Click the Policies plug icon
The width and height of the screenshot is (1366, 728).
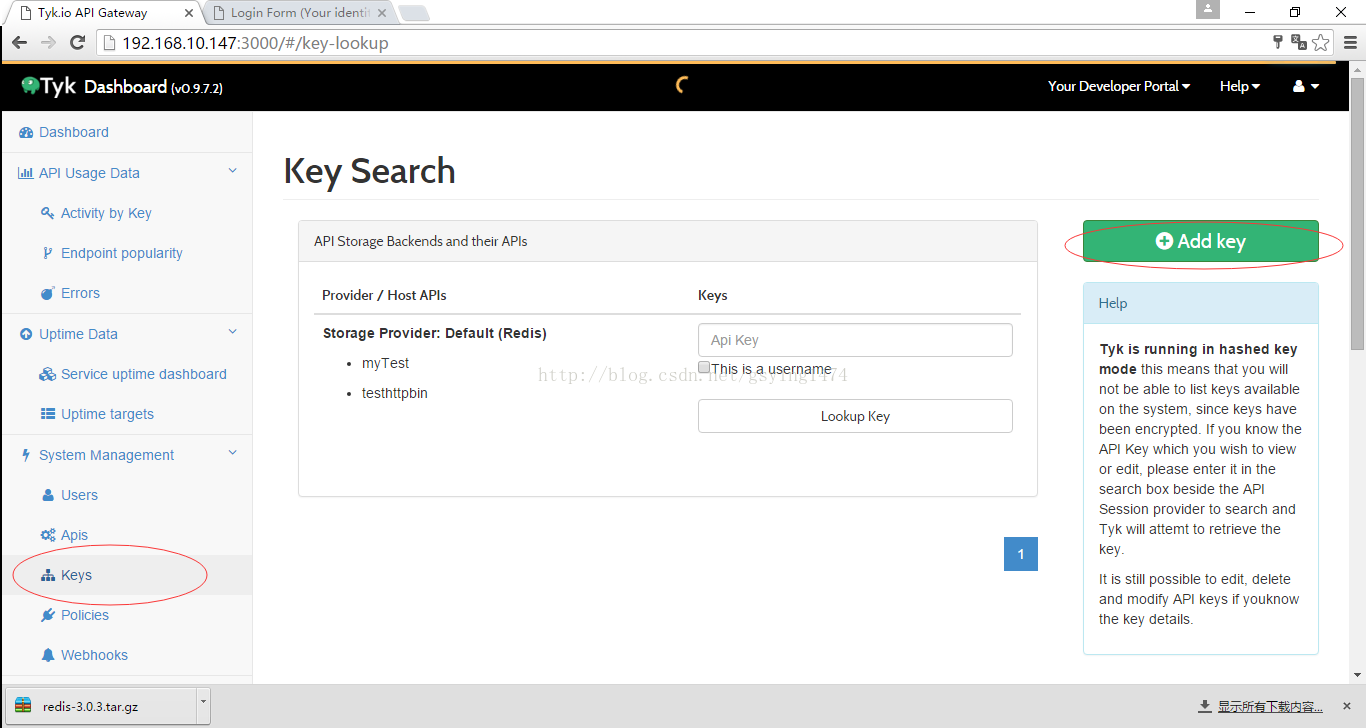coord(47,615)
